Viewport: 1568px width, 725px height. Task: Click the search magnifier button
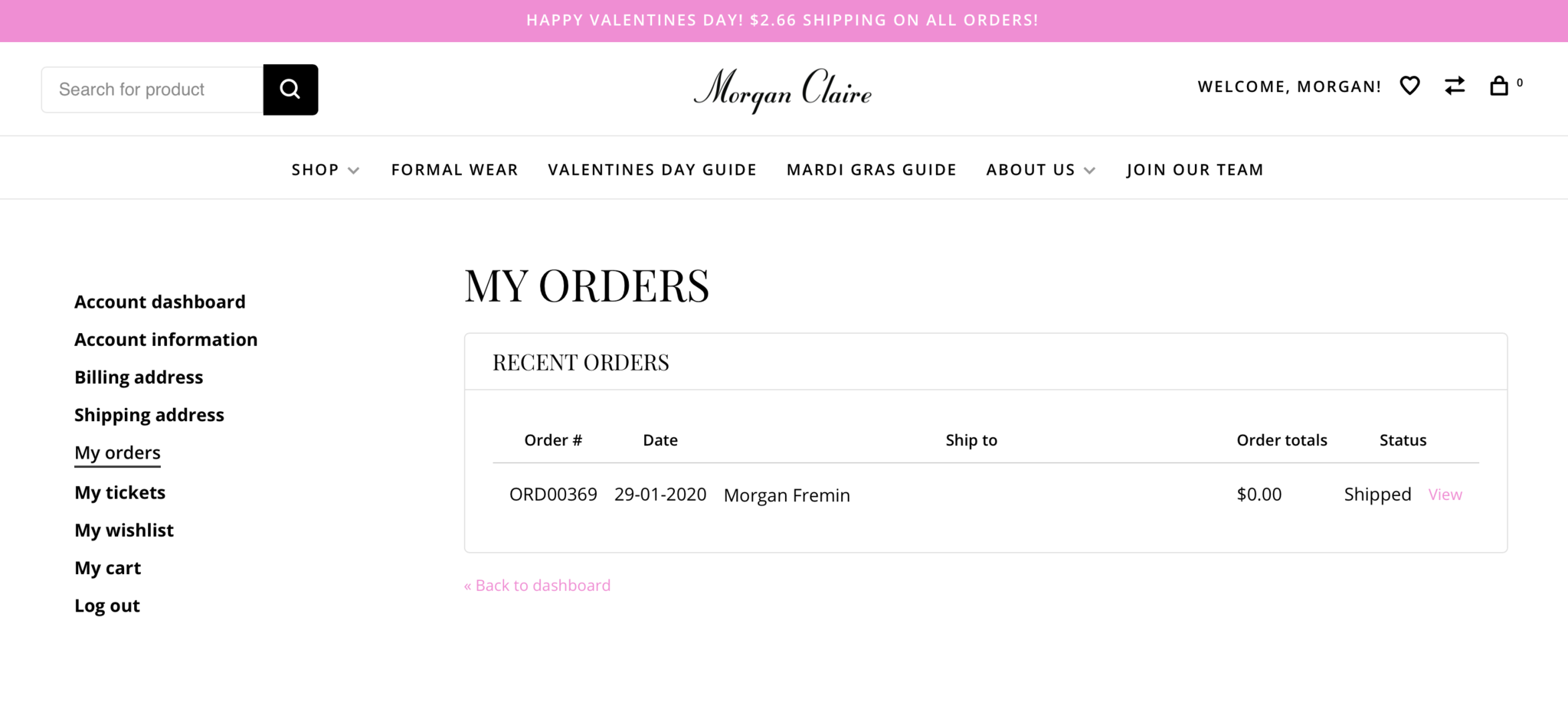click(290, 90)
